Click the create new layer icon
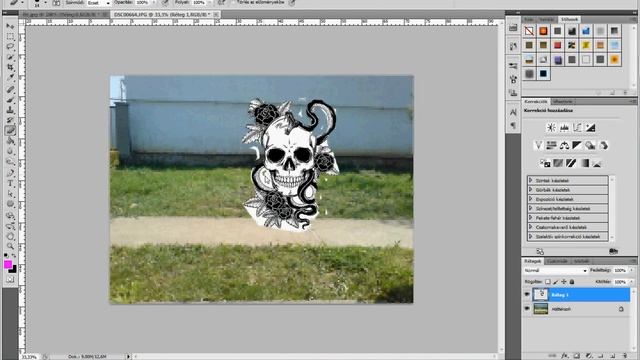This screenshot has width=640, height=360. pos(613,356)
